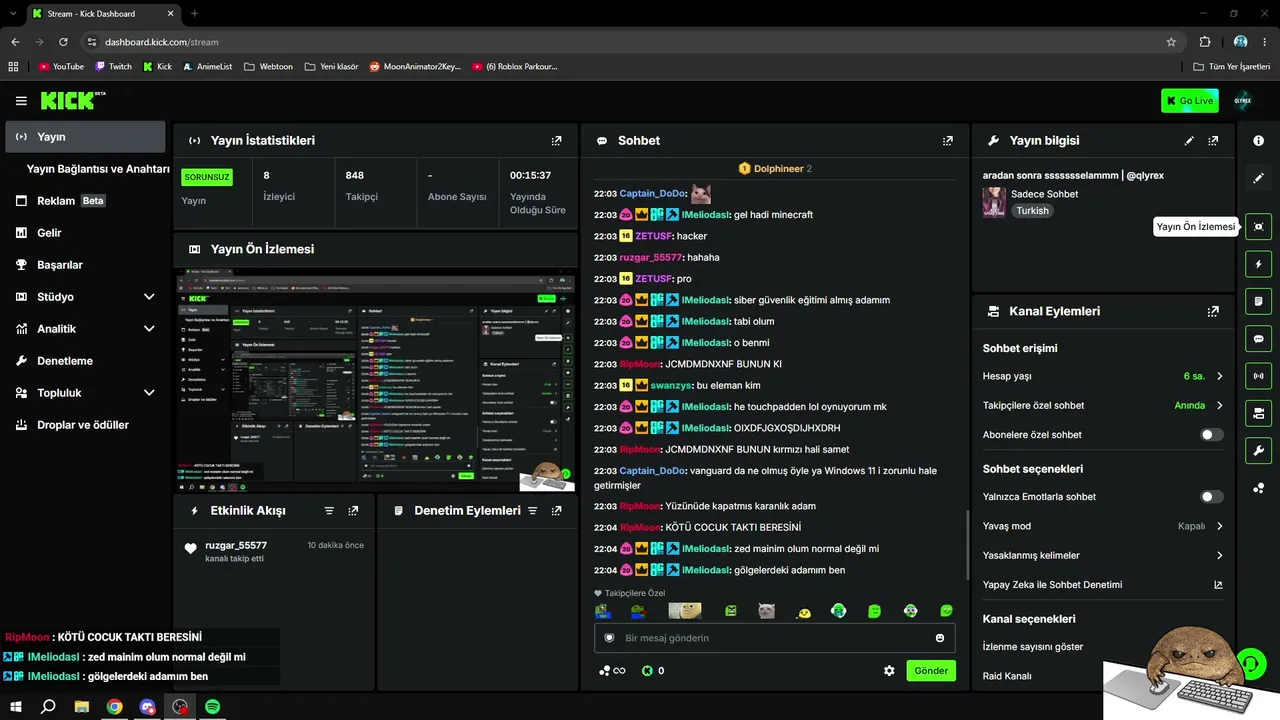Open filter options for Etkinlik Akışı
This screenshot has width=1280, height=720.
pos(329,511)
